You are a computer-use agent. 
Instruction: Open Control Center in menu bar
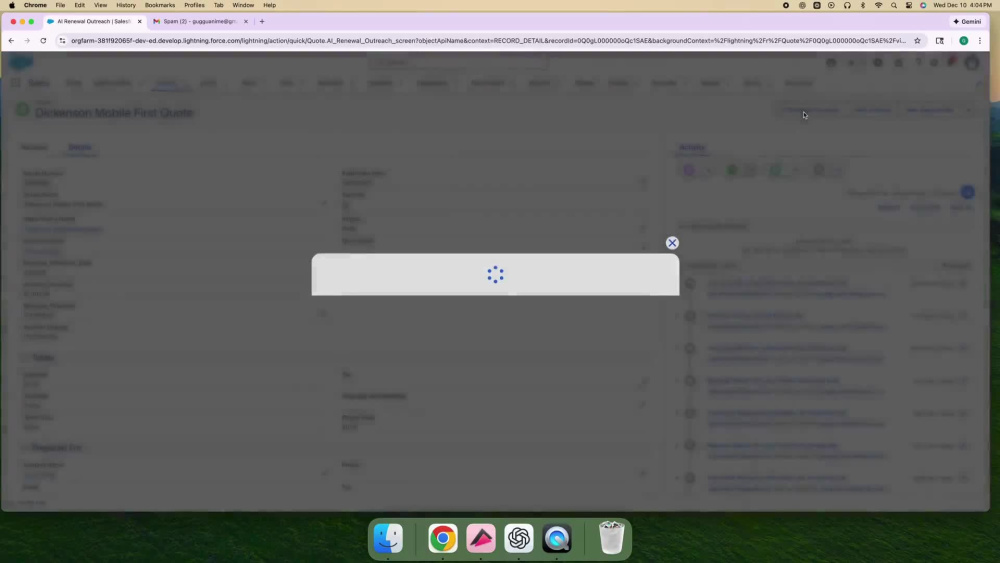coord(909,5)
